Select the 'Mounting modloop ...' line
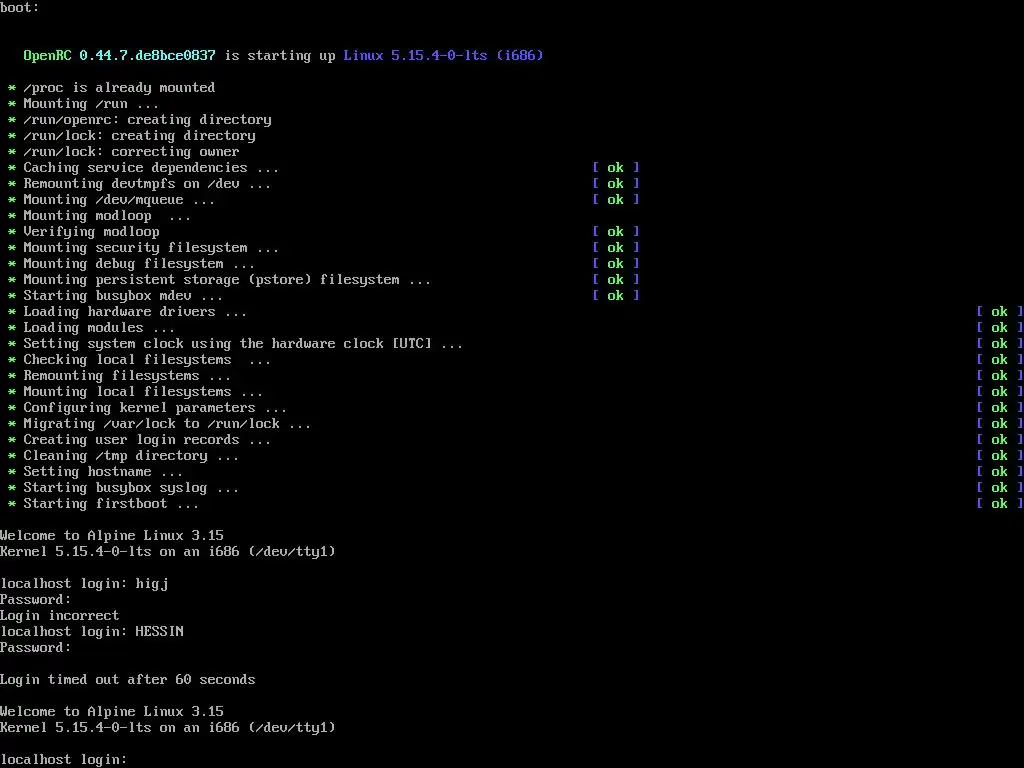This screenshot has height=768, width=1024. pos(107,216)
